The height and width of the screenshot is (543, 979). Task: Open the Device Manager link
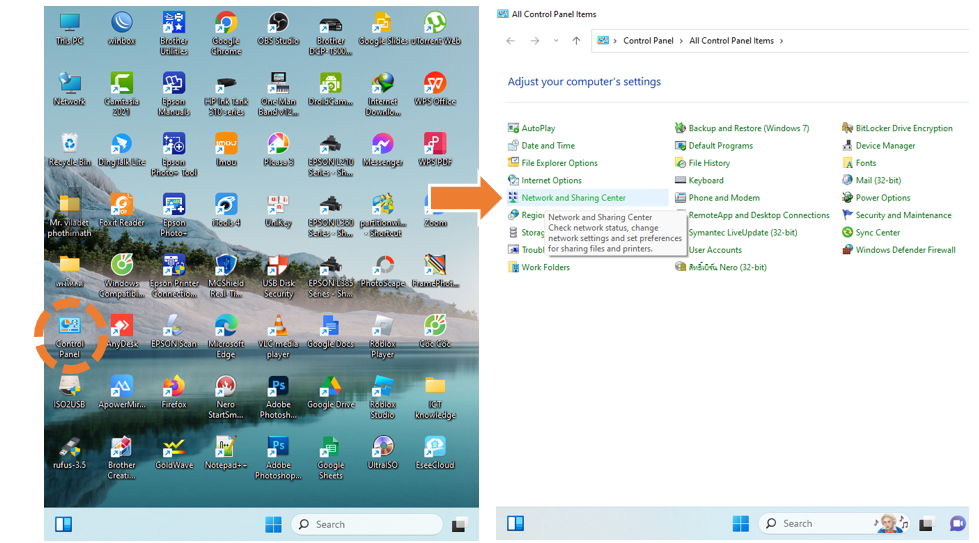point(885,146)
